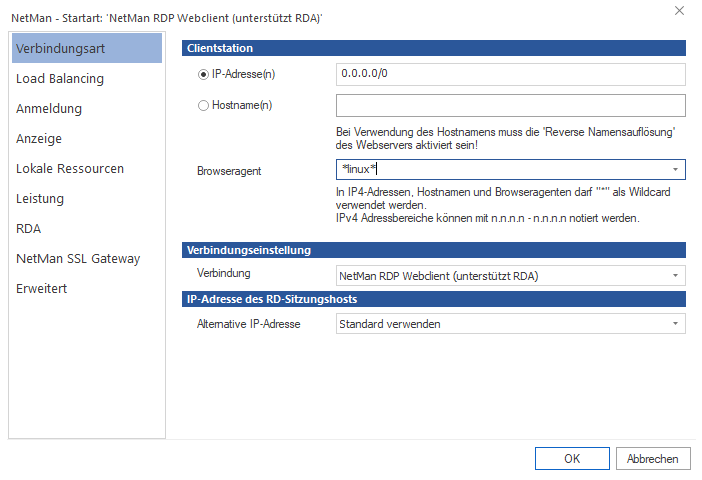Go to the Anzeige section
Image resolution: width=702 pixels, height=480 pixels.
(x=39, y=138)
